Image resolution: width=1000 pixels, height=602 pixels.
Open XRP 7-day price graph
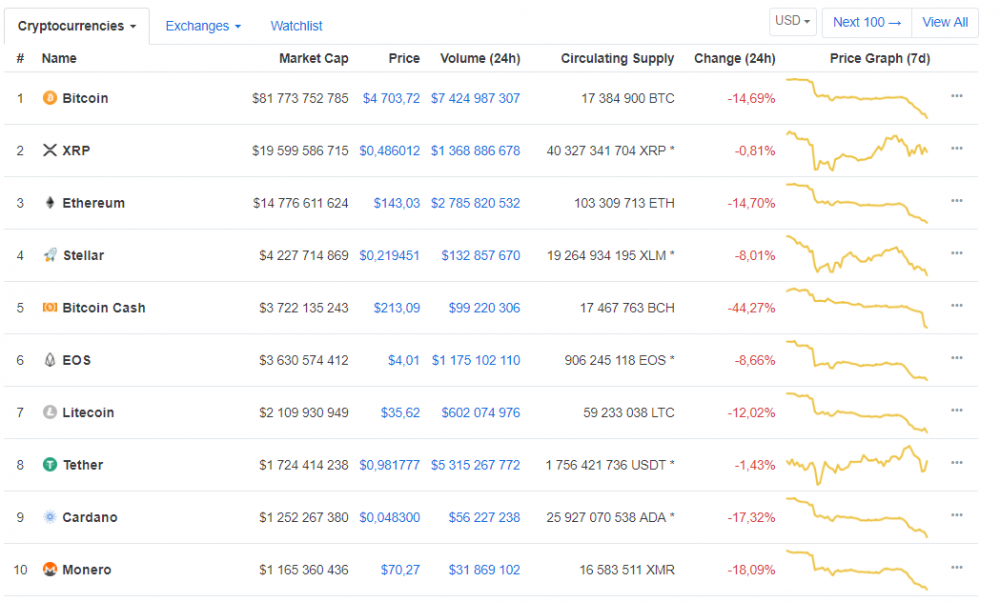857,150
